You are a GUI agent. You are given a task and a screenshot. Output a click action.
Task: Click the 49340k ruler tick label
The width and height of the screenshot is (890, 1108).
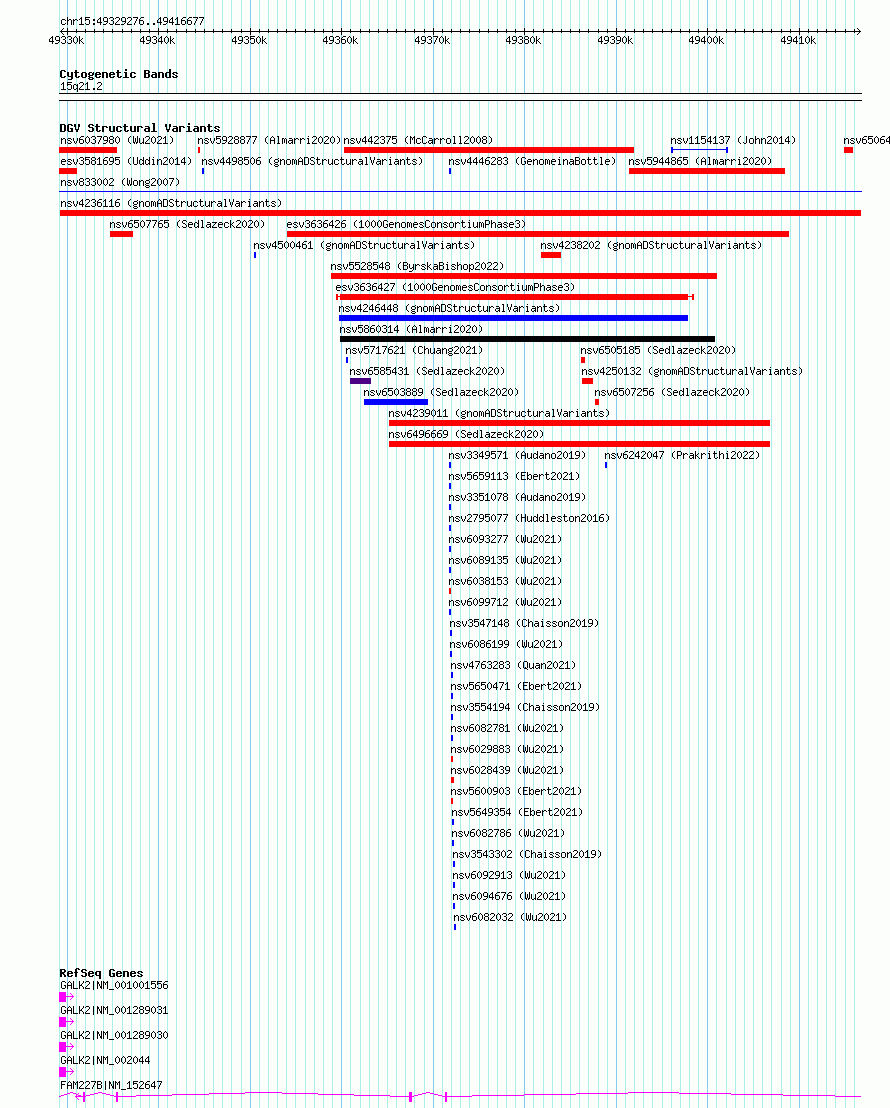coord(157,40)
